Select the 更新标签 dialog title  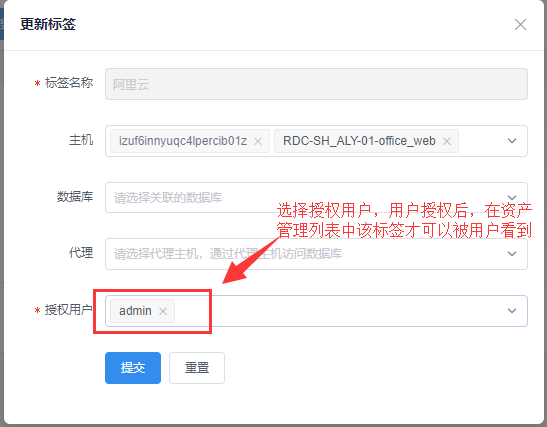click(x=48, y=24)
